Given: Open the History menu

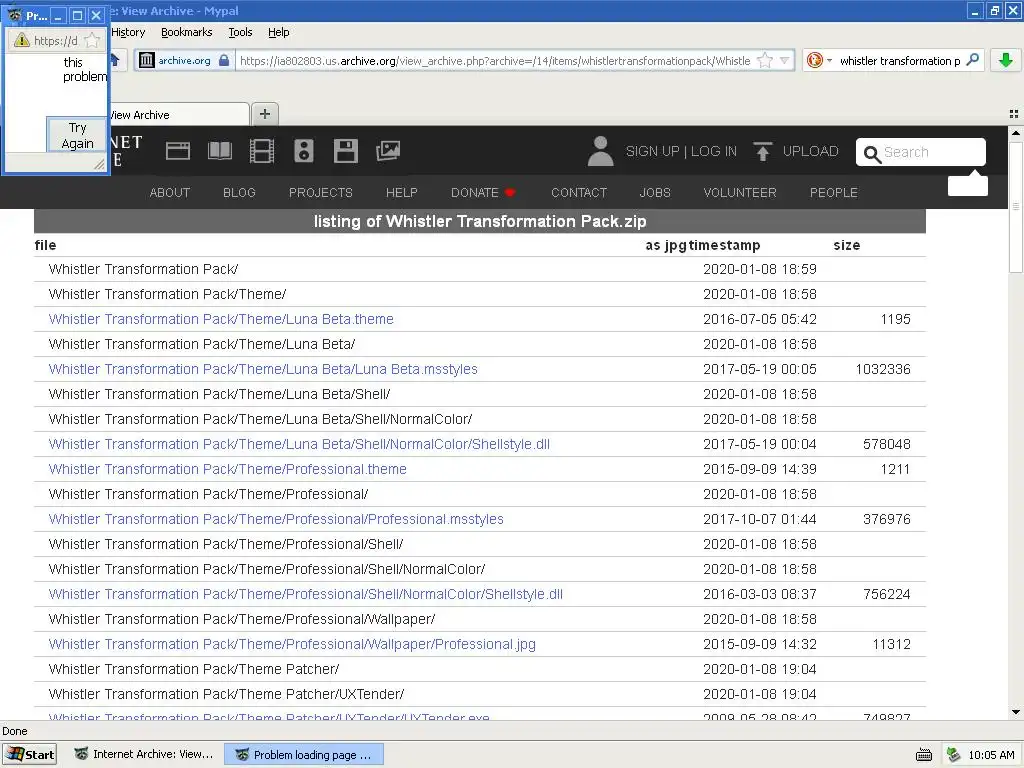Looking at the screenshot, I should pos(128,32).
